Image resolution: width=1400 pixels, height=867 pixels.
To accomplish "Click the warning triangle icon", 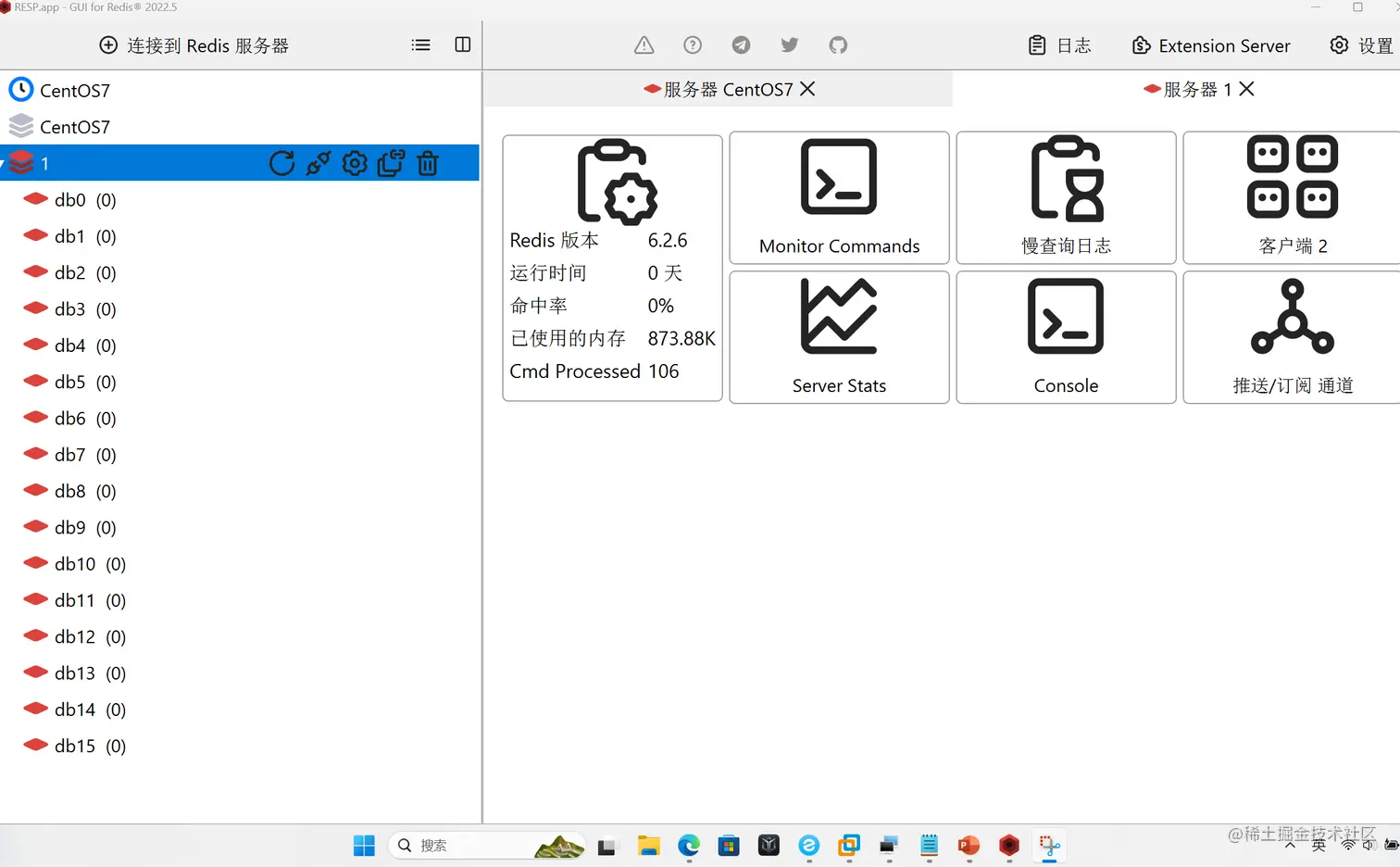I will pyautogui.click(x=644, y=45).
